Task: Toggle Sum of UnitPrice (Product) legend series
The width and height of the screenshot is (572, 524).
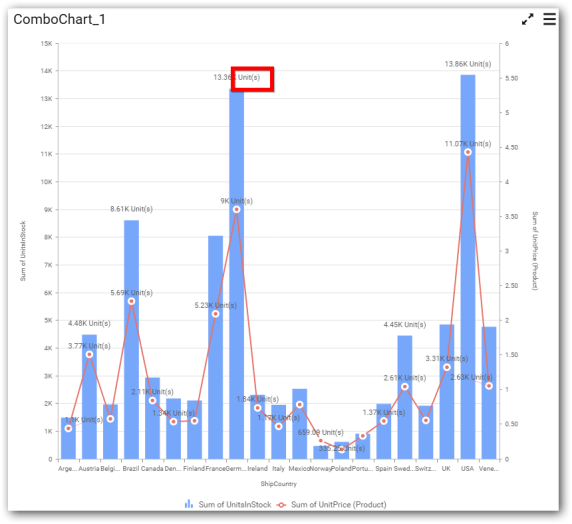Action: click(x=339, y=504)
